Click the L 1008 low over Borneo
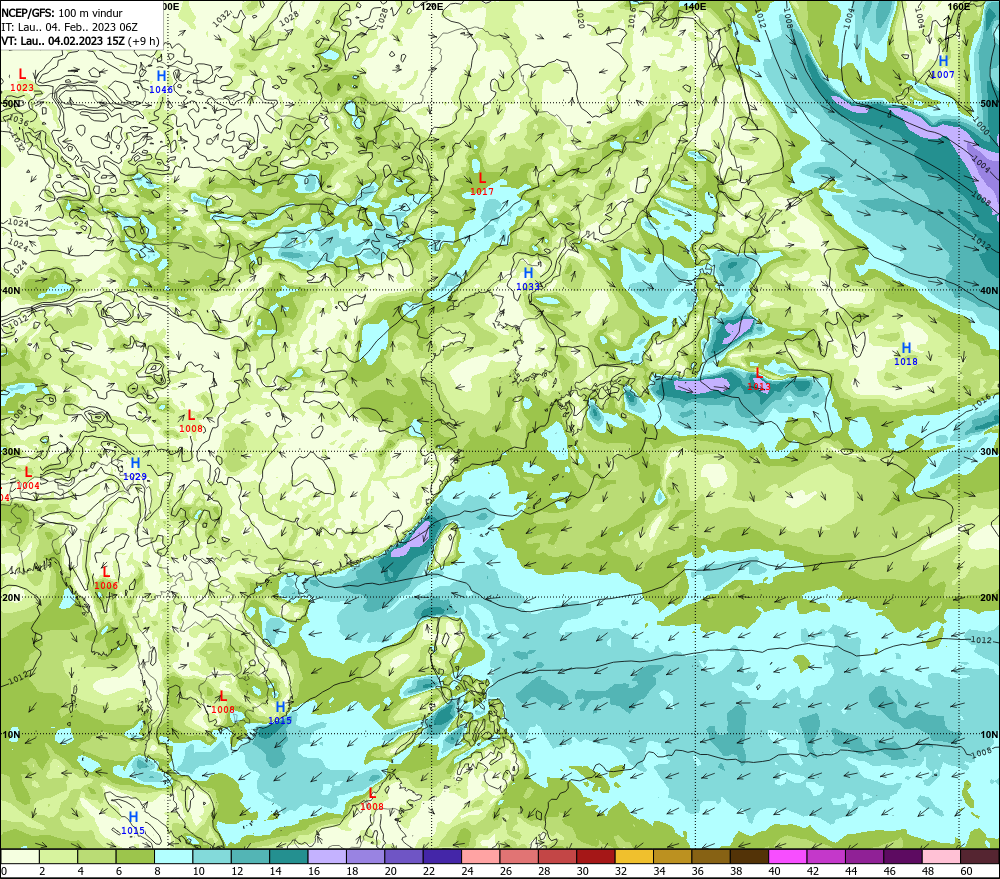The image size is (1000, 879). 372,799
